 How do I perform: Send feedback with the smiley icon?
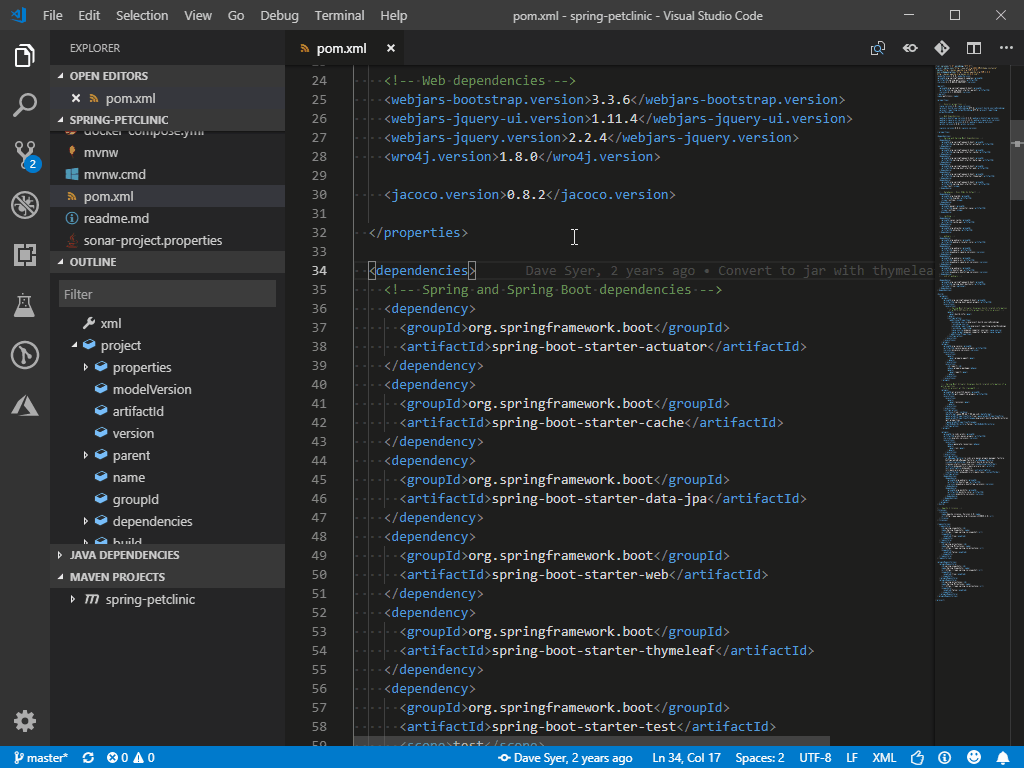click(973, 757)
